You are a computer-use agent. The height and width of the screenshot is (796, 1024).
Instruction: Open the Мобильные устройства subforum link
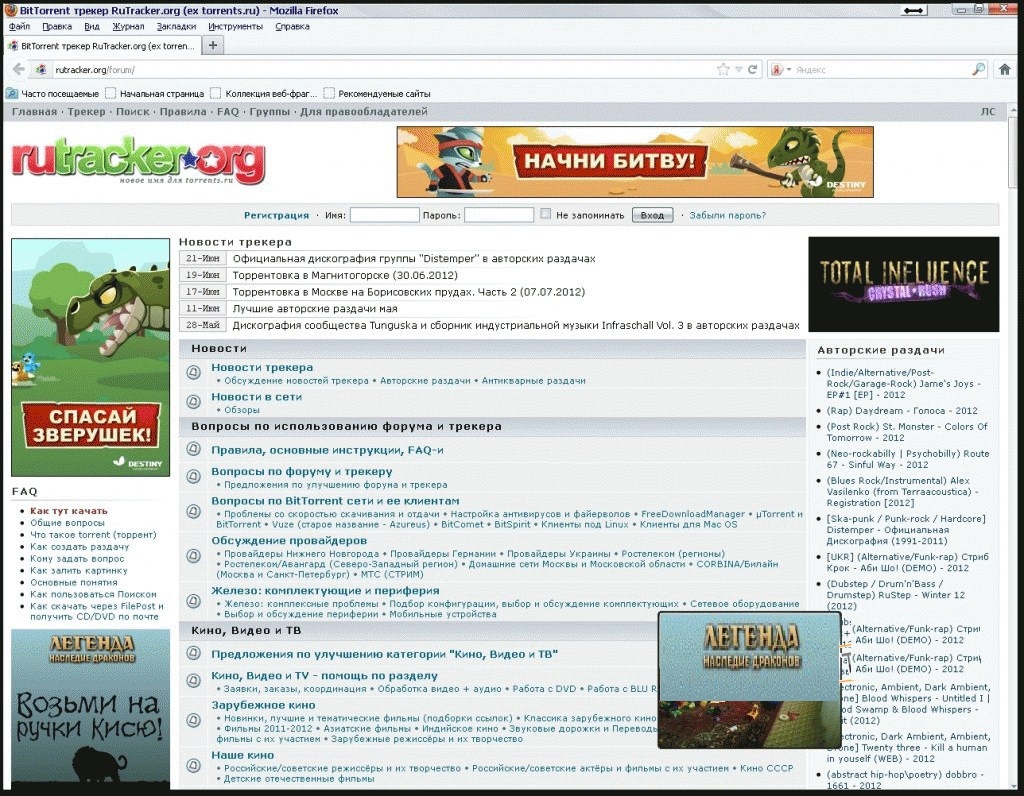pyautogui.click(x=443, y=614)
